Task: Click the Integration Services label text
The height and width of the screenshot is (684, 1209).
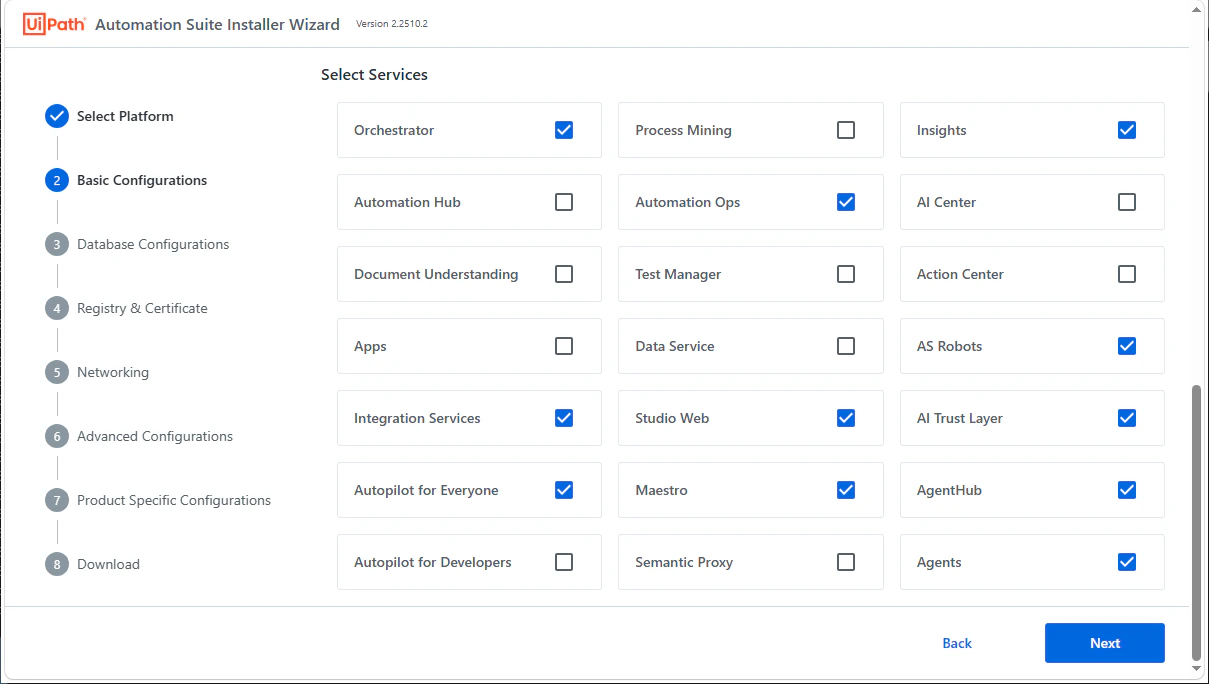Action: pos(417,418)
